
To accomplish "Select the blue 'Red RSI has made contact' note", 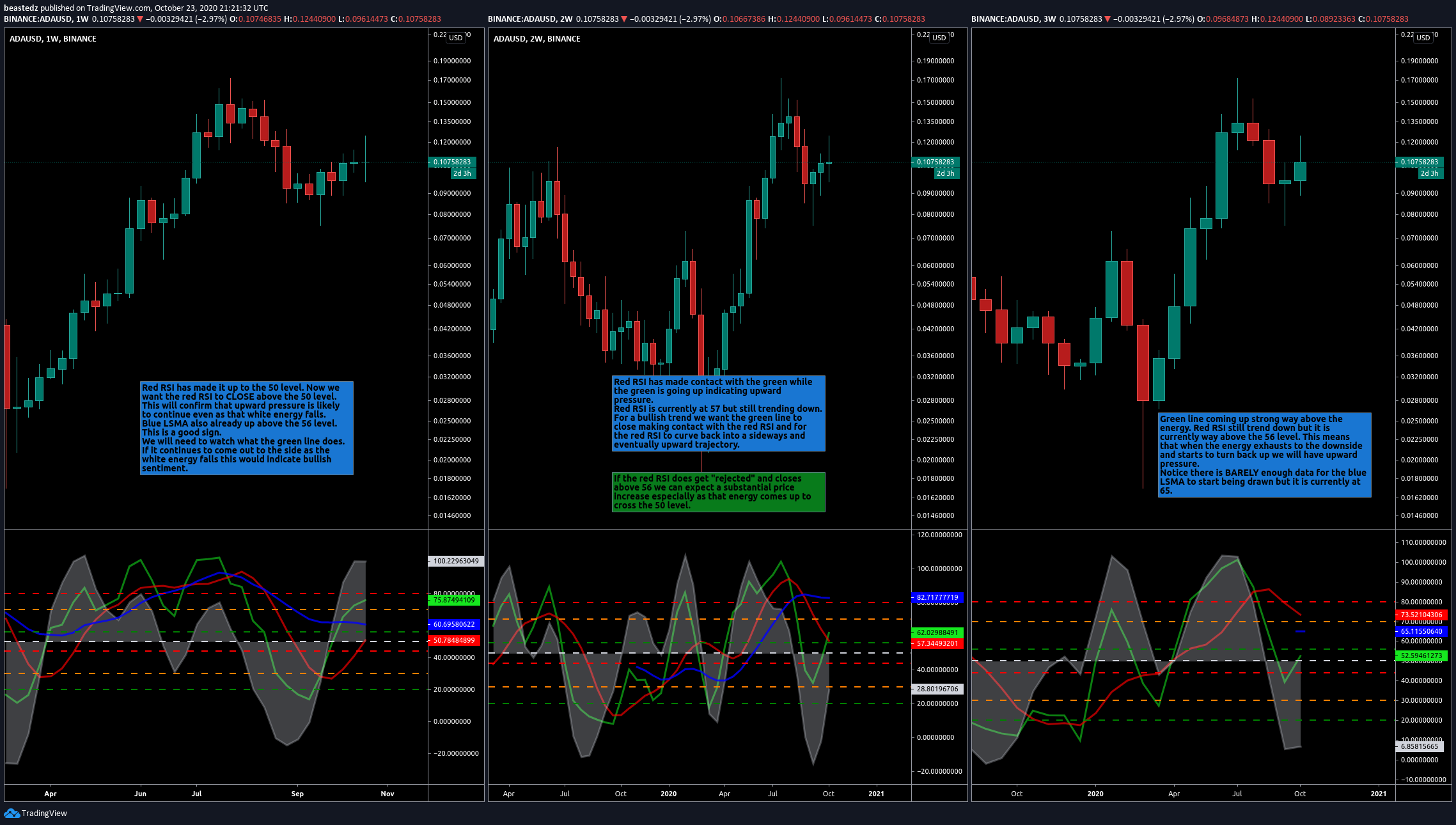I will point(719,413).
